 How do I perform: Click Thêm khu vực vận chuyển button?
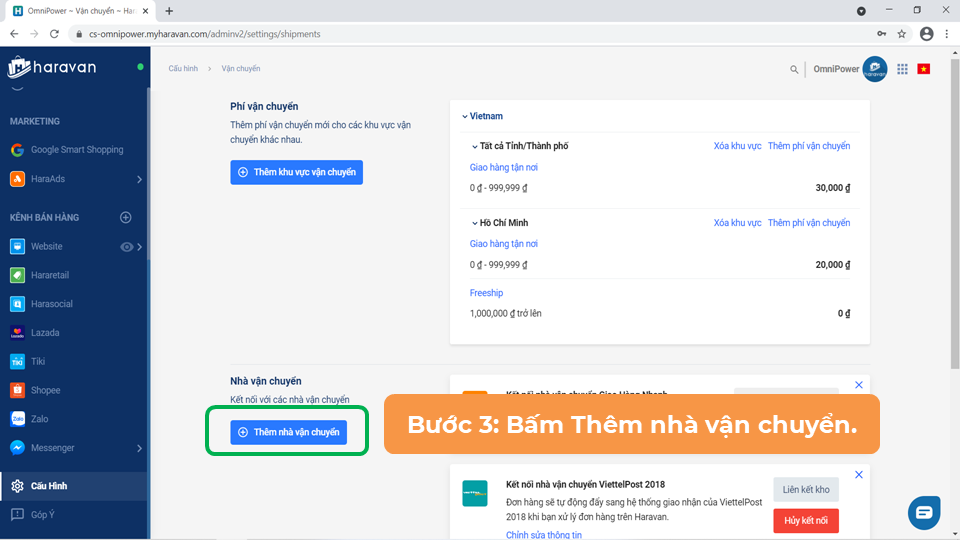pyautogui.click(x=296, y=172)
